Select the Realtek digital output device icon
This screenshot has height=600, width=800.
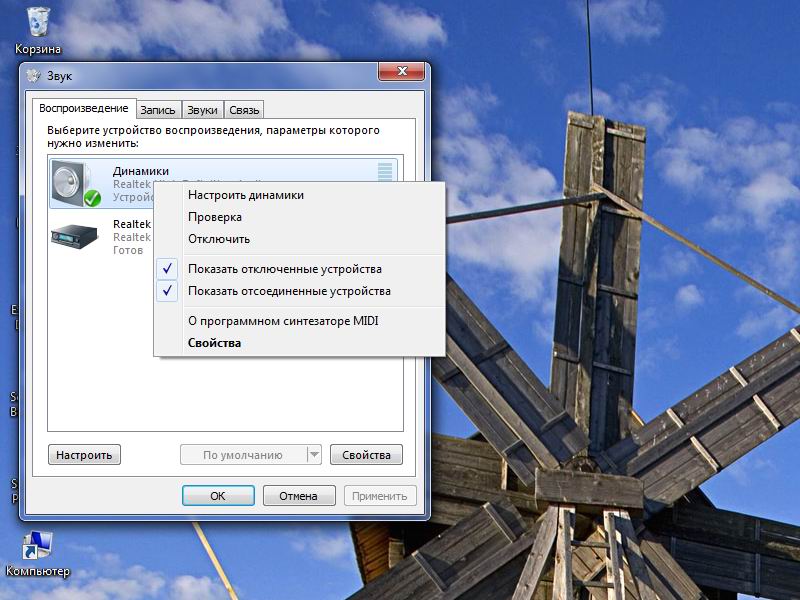(75, 235)
